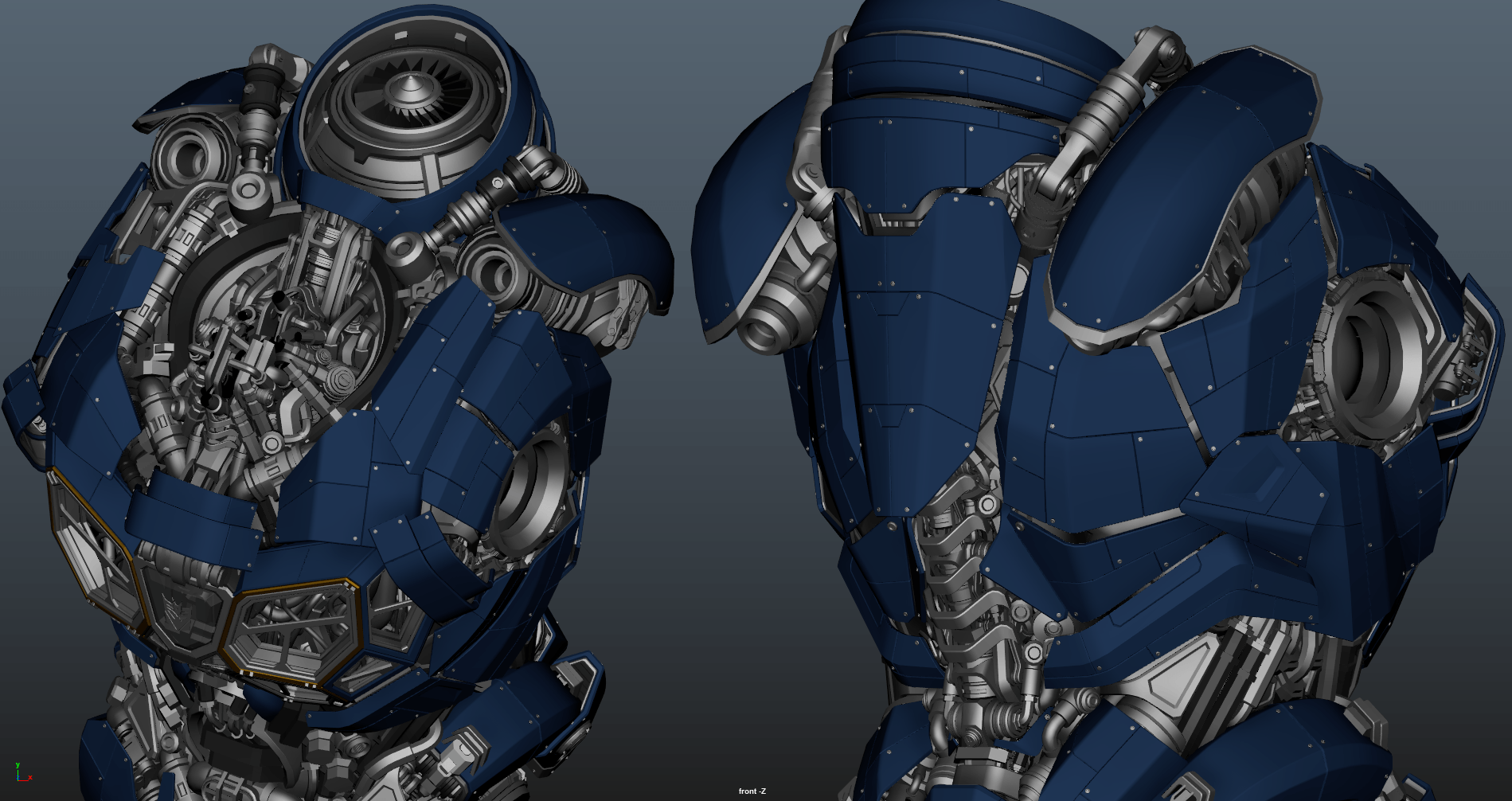Click the red X axis label
The image size is (1512, 801).
[30, 778]
